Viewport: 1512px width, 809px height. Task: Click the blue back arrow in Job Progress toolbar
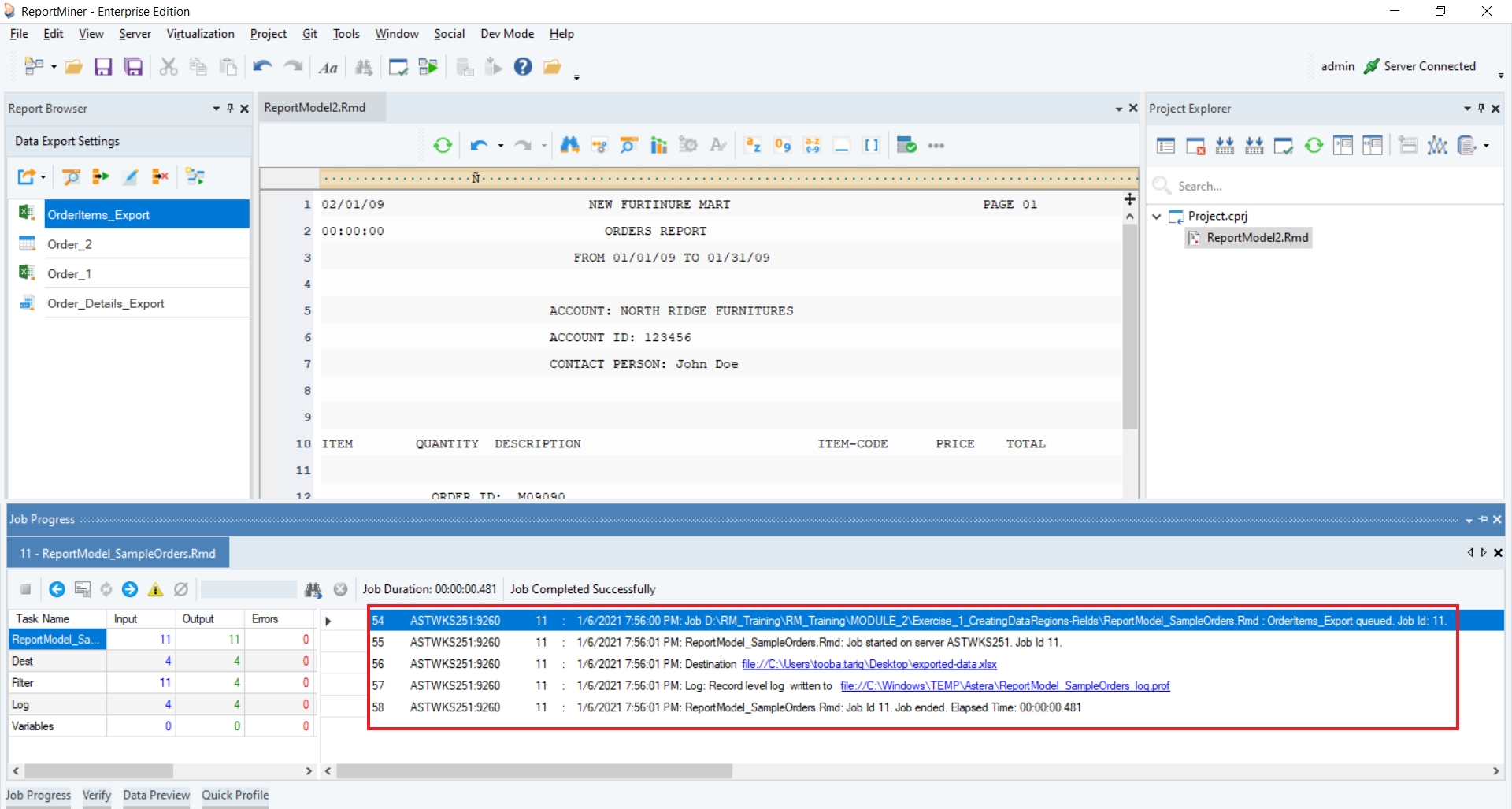tap(57, 589)
